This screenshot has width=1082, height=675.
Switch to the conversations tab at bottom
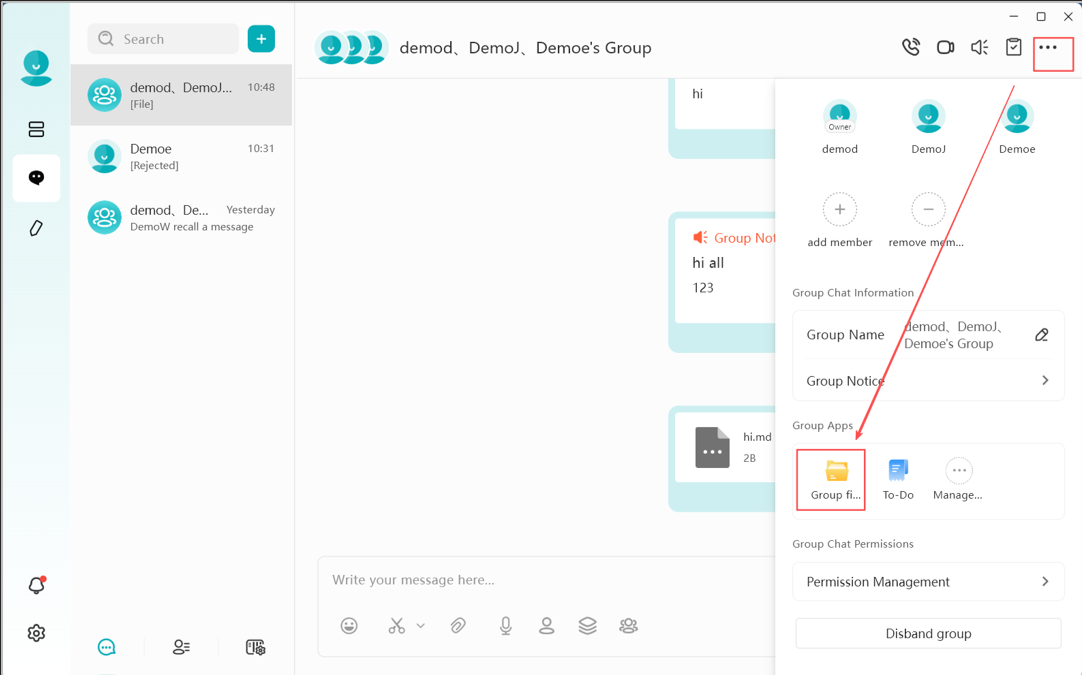pos(106,647)
